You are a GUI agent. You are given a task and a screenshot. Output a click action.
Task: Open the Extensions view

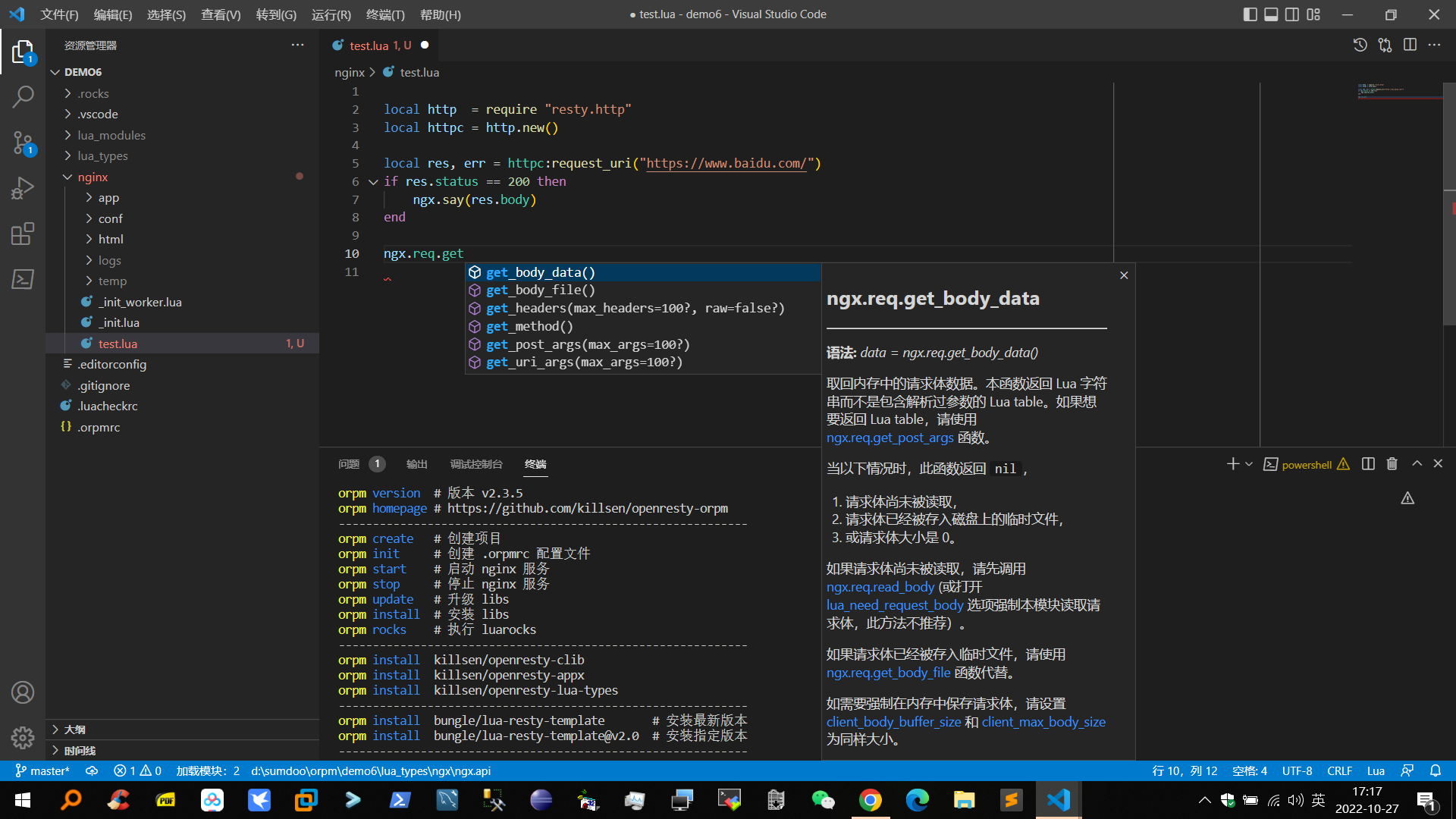(23, 234)
